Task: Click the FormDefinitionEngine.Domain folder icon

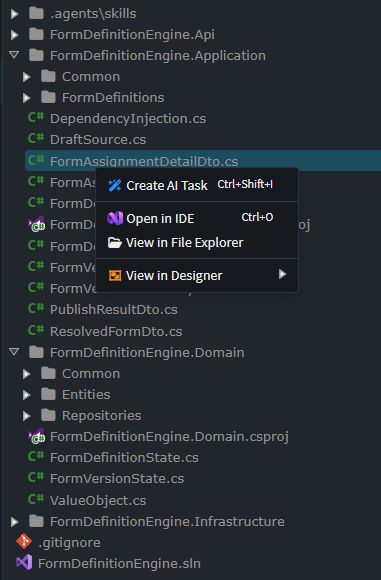Action: pyautogui.click(x=36, y=352)
